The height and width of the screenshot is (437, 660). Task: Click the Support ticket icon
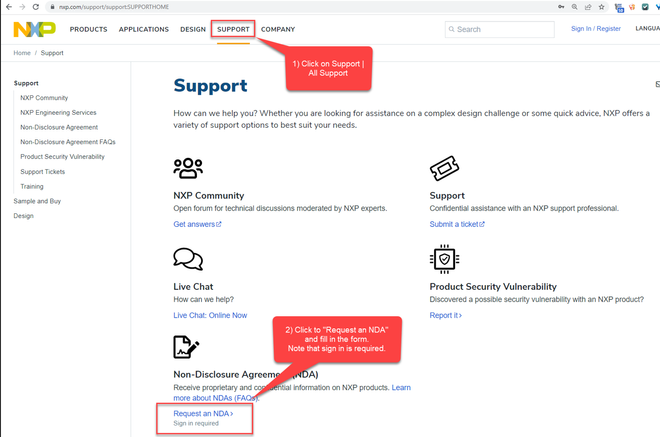[x=444, y=168]
